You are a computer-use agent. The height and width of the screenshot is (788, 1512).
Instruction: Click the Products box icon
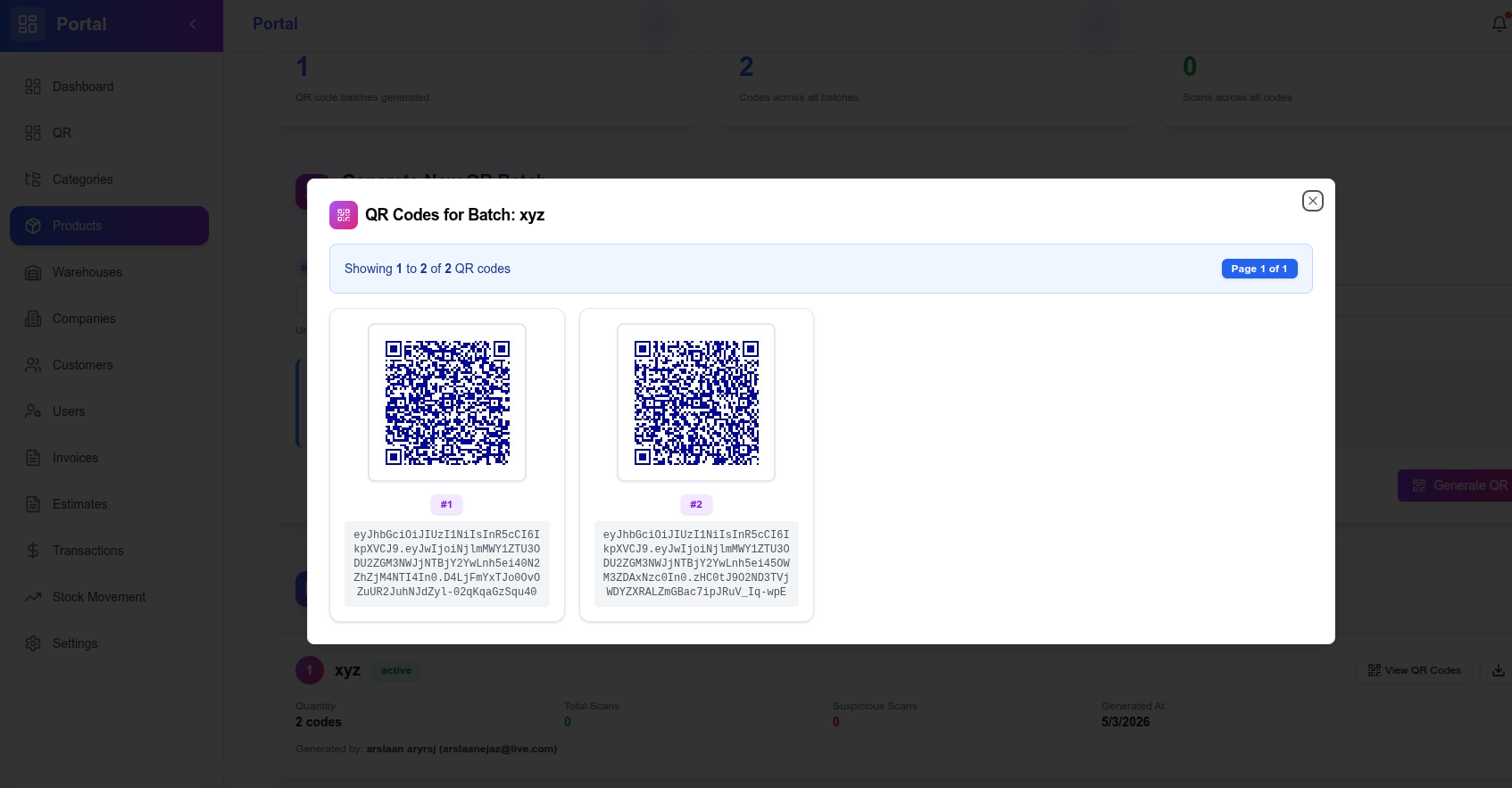point(33,226)
